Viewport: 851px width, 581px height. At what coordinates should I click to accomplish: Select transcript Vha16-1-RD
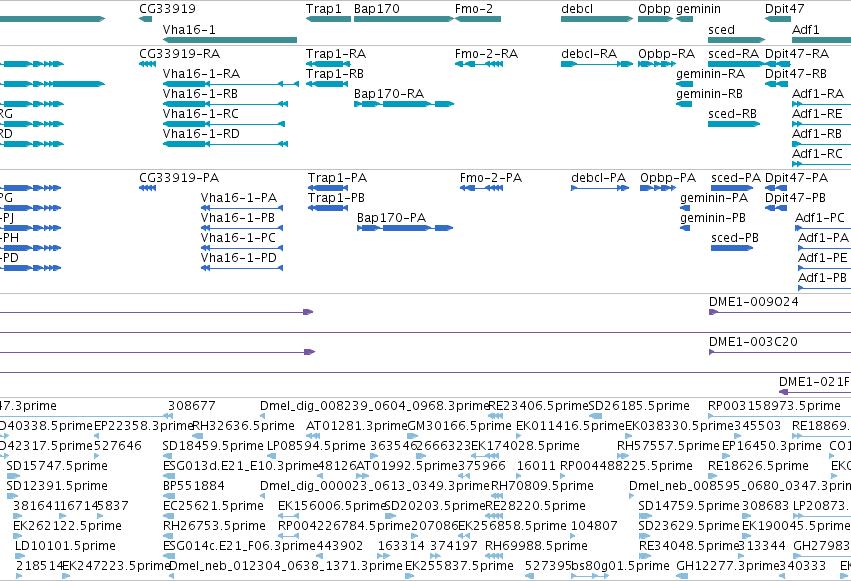coord(225,144)
